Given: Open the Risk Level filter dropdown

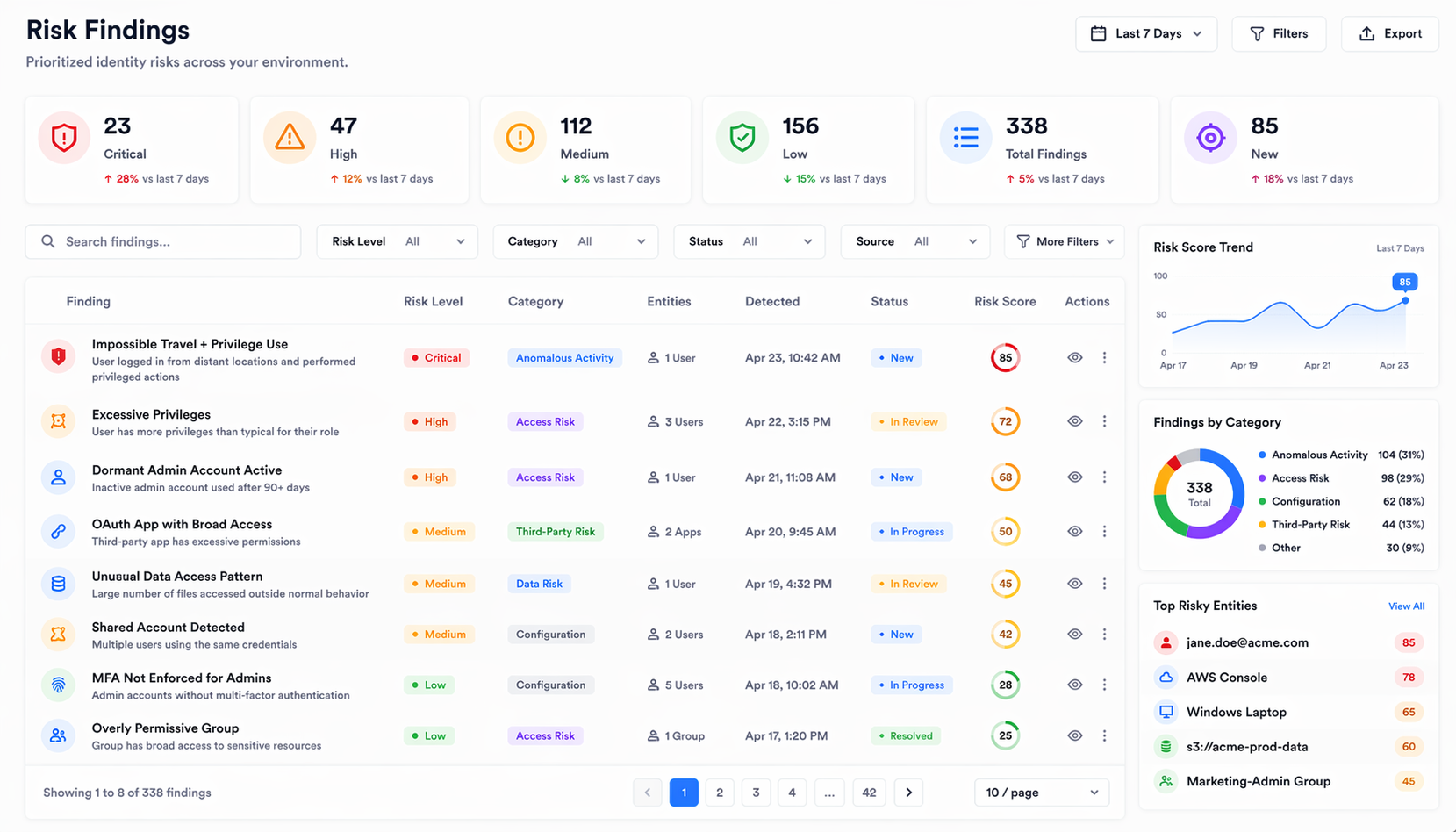Looking at the screenshot, I should click(x=398, y=241).
